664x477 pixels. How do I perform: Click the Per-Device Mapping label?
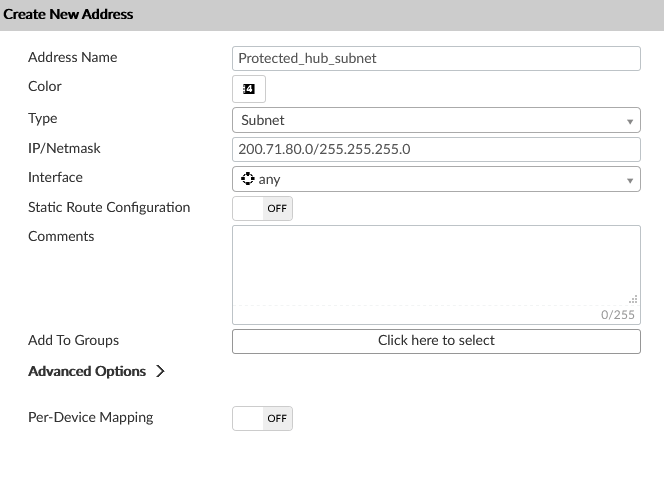[90, 417]
